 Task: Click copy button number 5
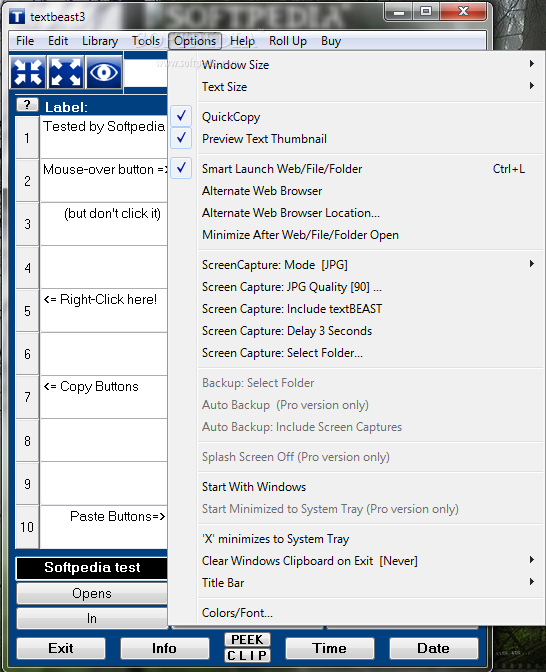(27, 311)
